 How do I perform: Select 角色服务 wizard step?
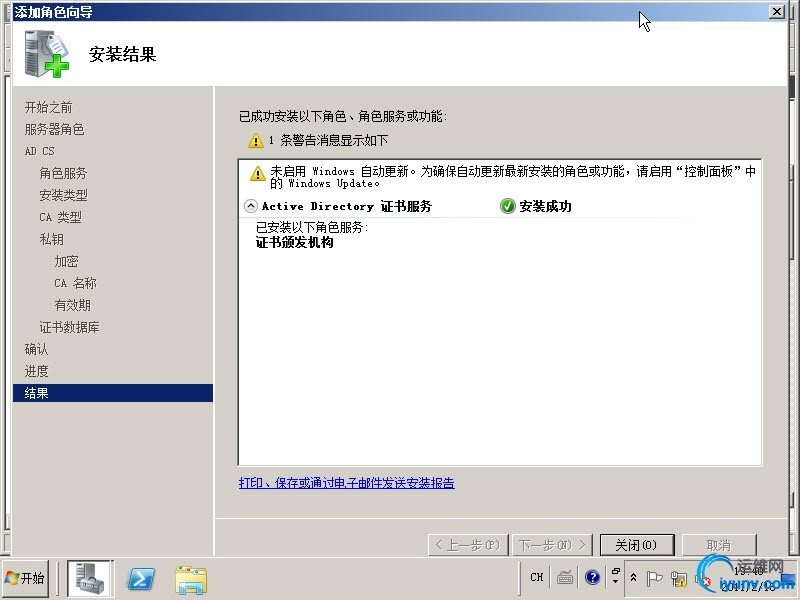[x=63, y=173]
